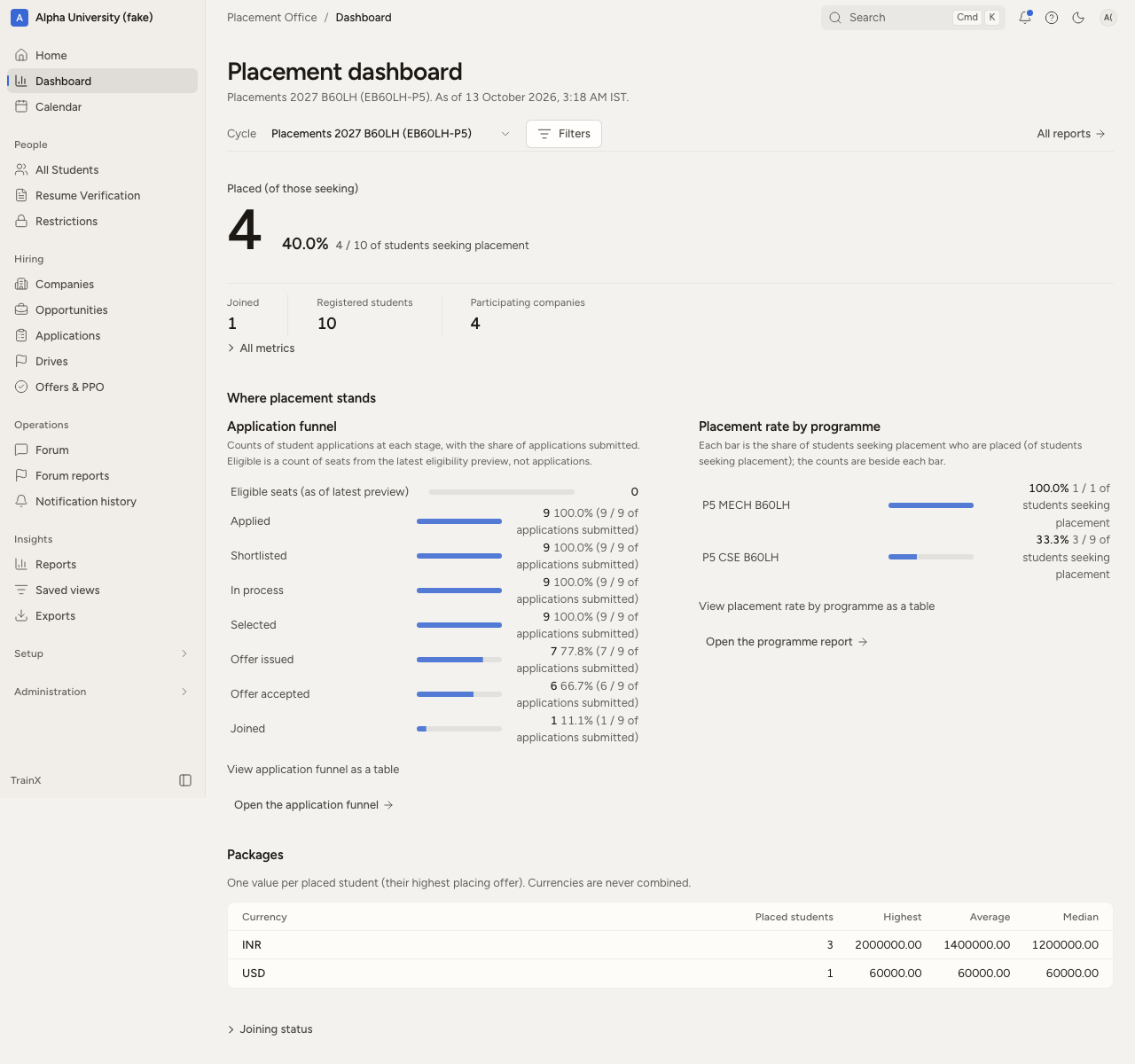Open Reports under Insights
The width and height of the screenshot is (1135, 1064).
[102, 564]
